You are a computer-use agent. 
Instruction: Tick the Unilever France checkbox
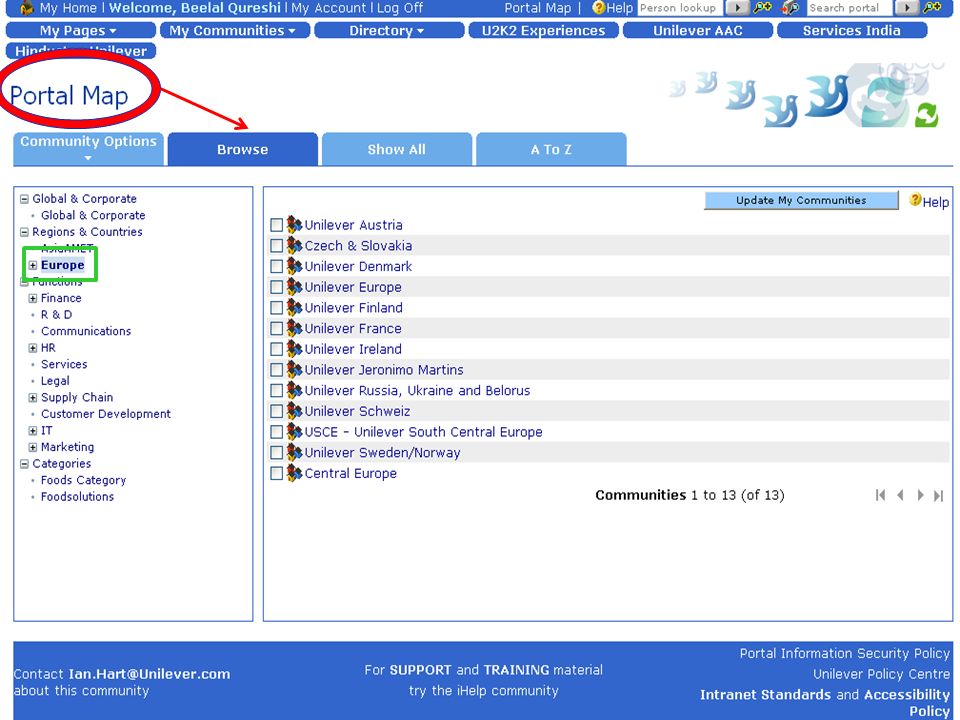[276, 328]
